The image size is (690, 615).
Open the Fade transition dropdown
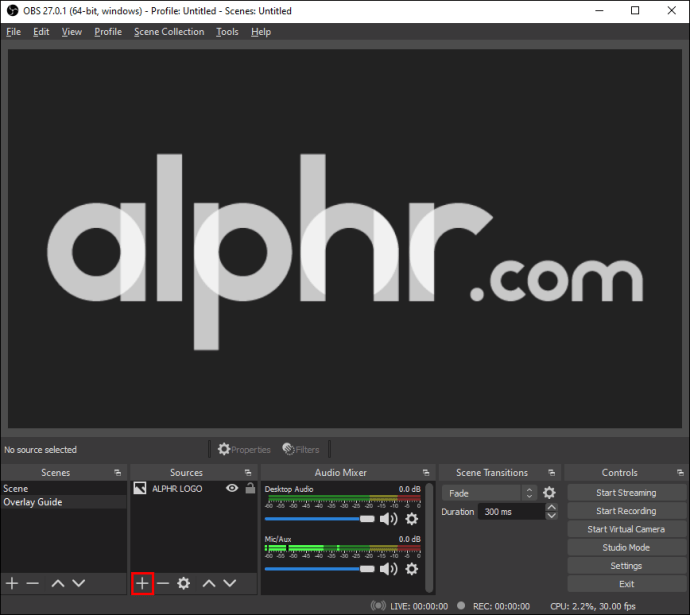tap(489, 493)
